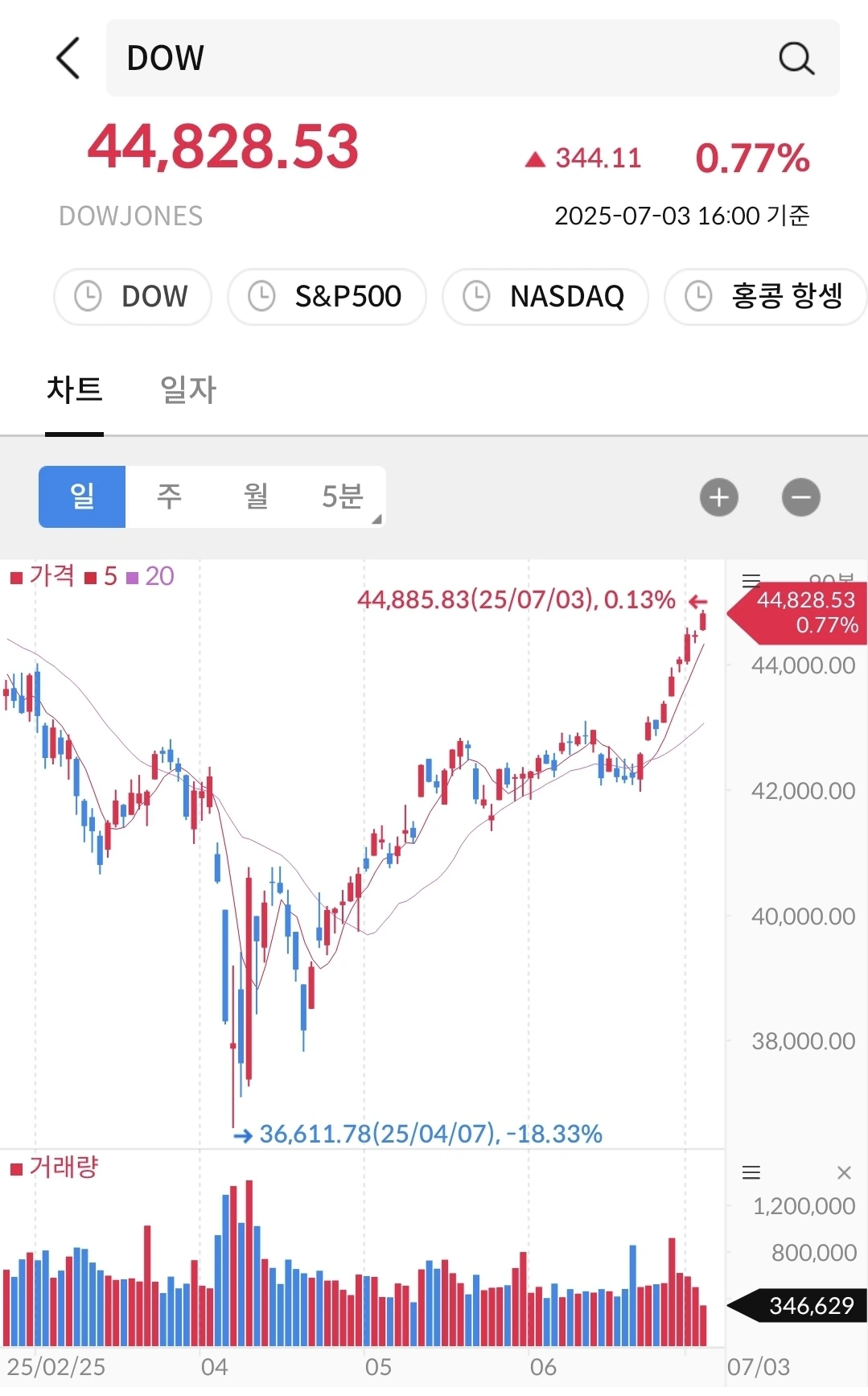Close the volume panel with X
This screenshot has width=868, height=1396.
tap(844, 1172)
